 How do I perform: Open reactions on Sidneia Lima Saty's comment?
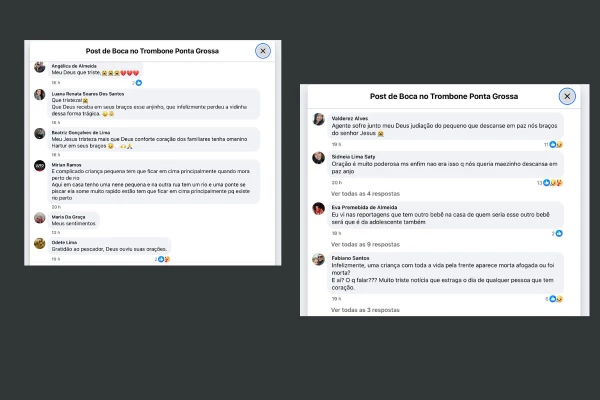550,183
